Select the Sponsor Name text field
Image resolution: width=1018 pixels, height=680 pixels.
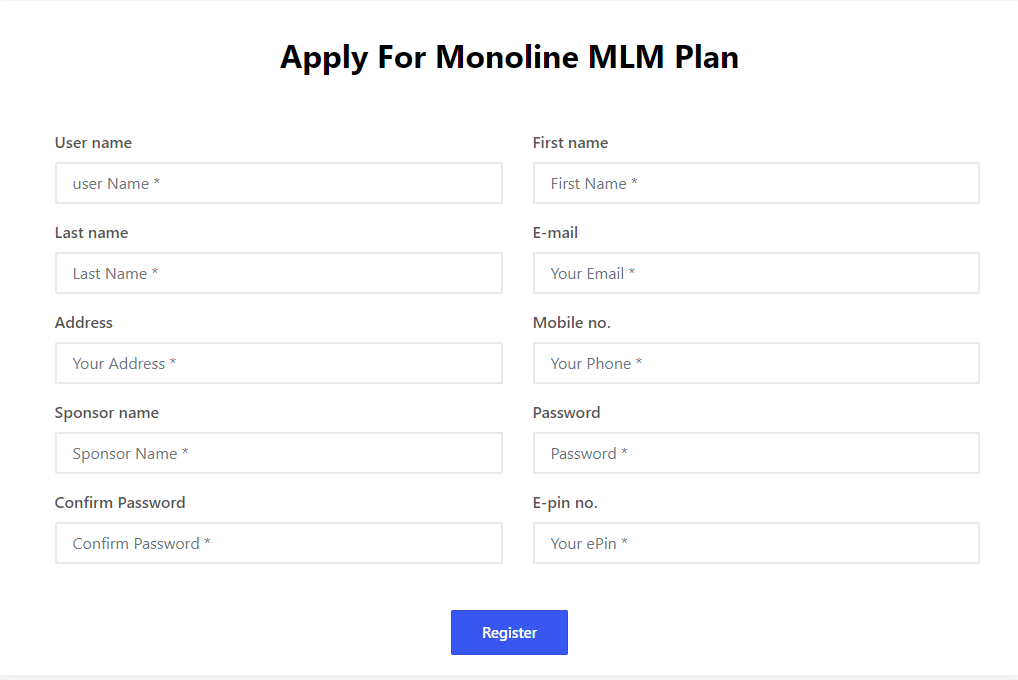pyautogui.click(x=278, y=454)
